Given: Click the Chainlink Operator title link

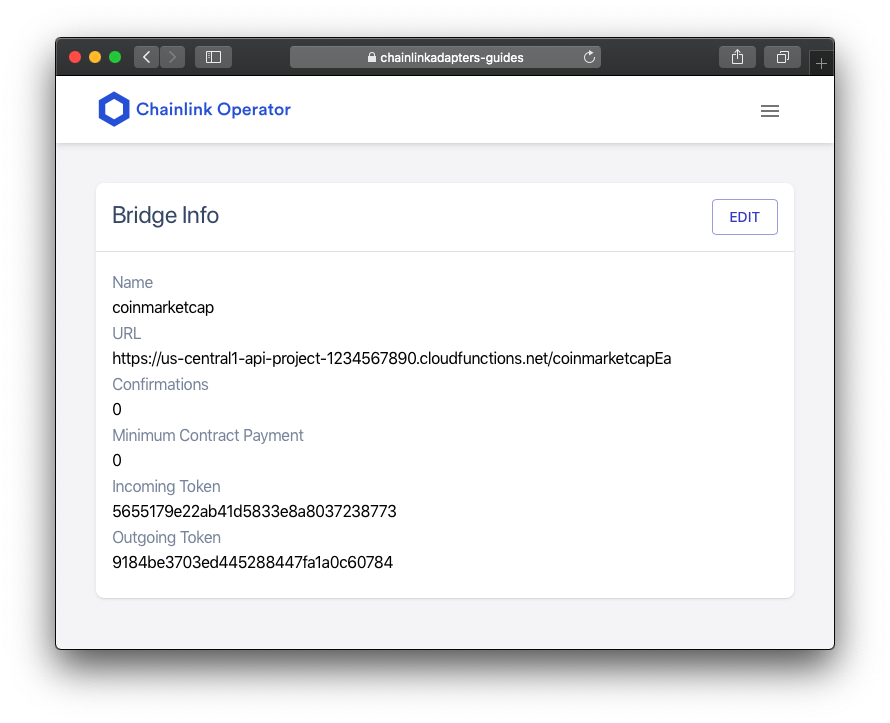Looking at the screenshot, I should point(213,109).
